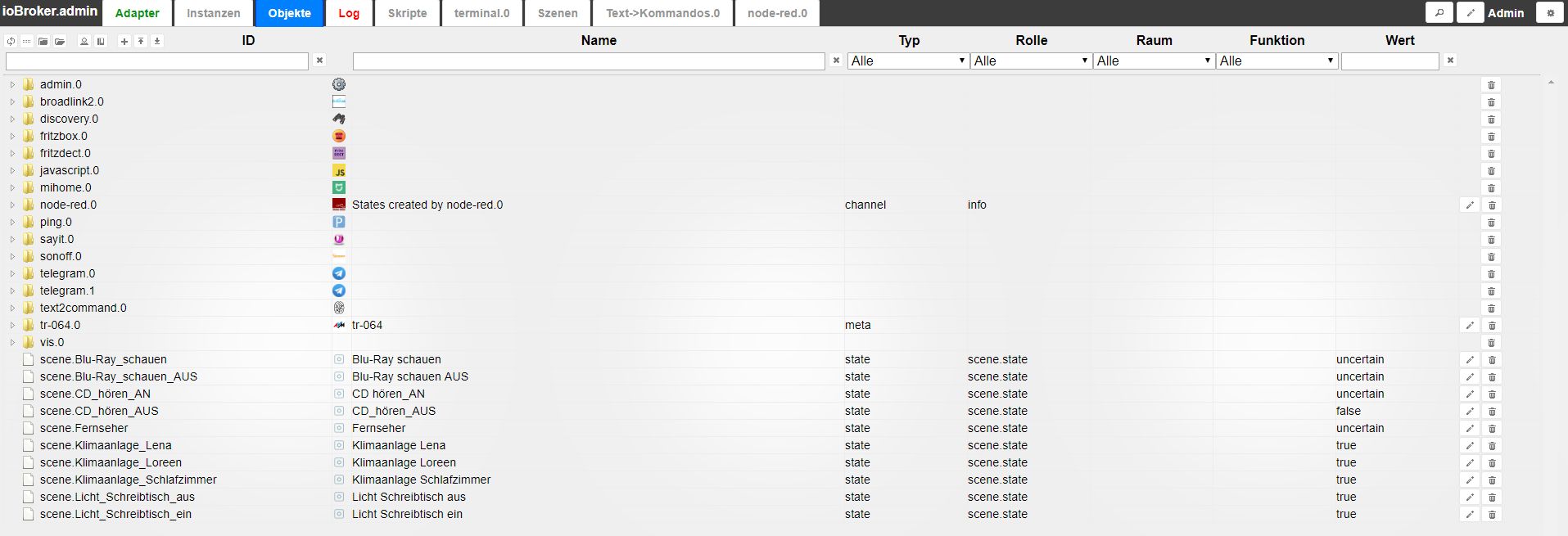Edit the tr-064.0 object with pencil icon
1568x536 pixels.
click(1470, 326)
